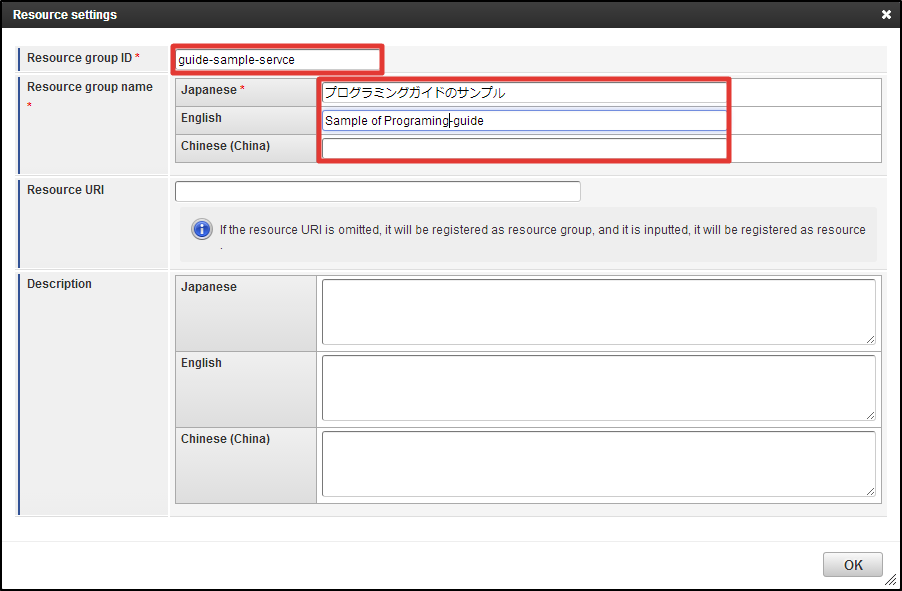Click the English resource group name field
This screenshot has width=902, height=591.
524,121
